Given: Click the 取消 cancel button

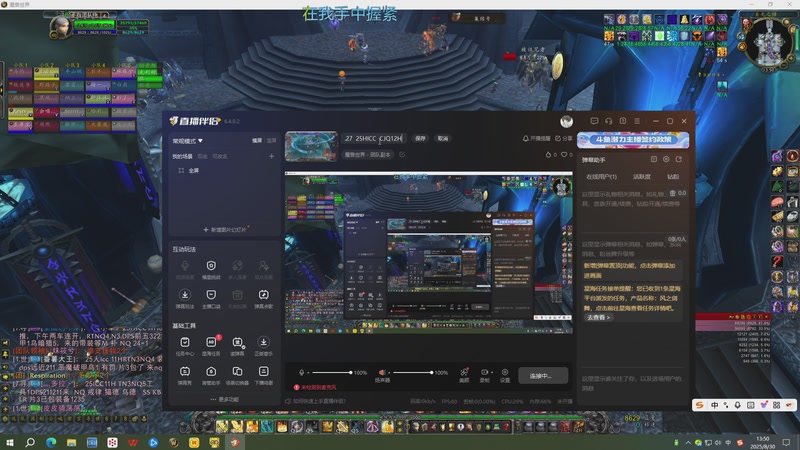Looking at the screenshot, I should click(x=443, y=138).
